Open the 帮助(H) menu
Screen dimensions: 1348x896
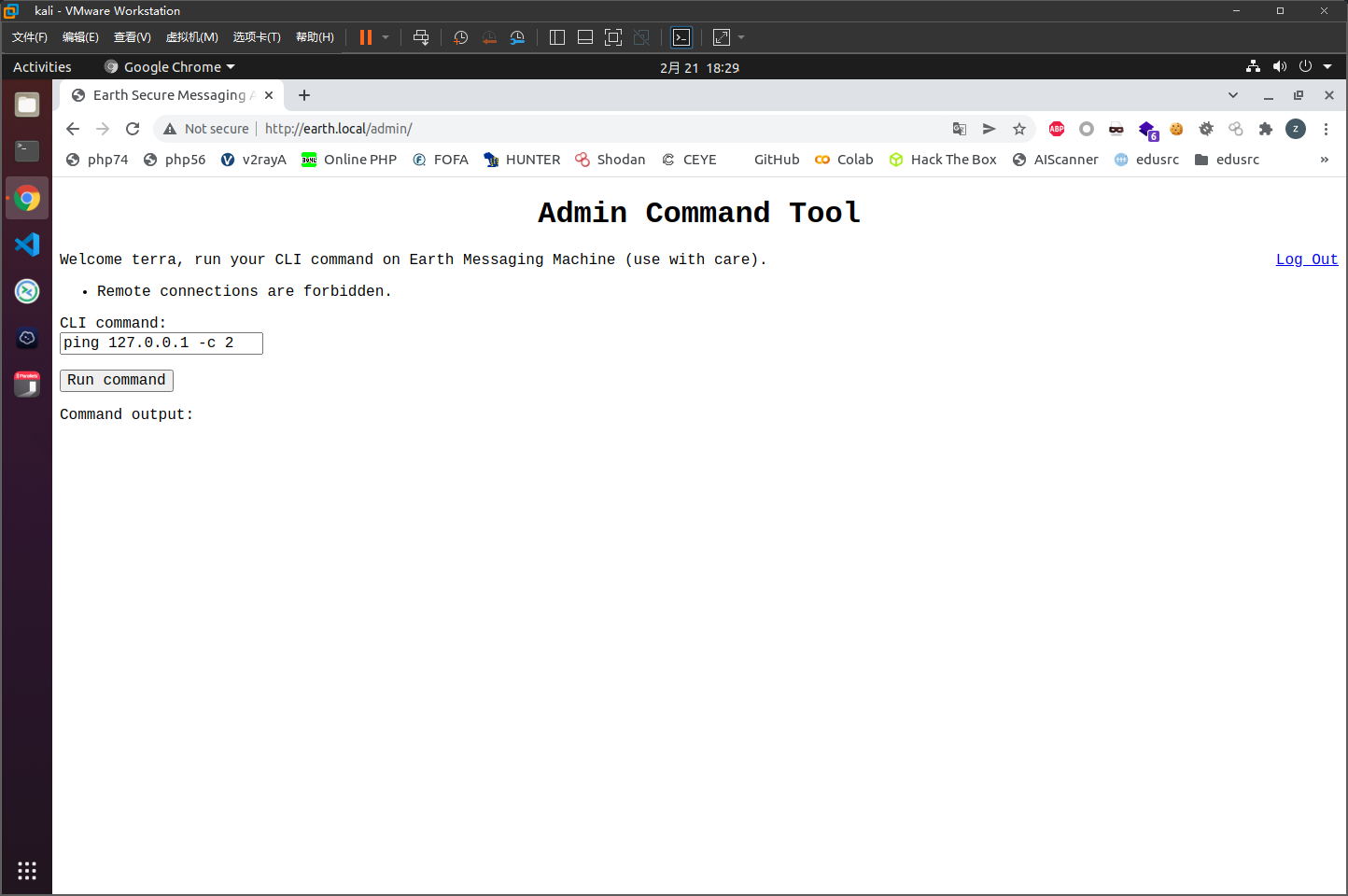[315, 37]
